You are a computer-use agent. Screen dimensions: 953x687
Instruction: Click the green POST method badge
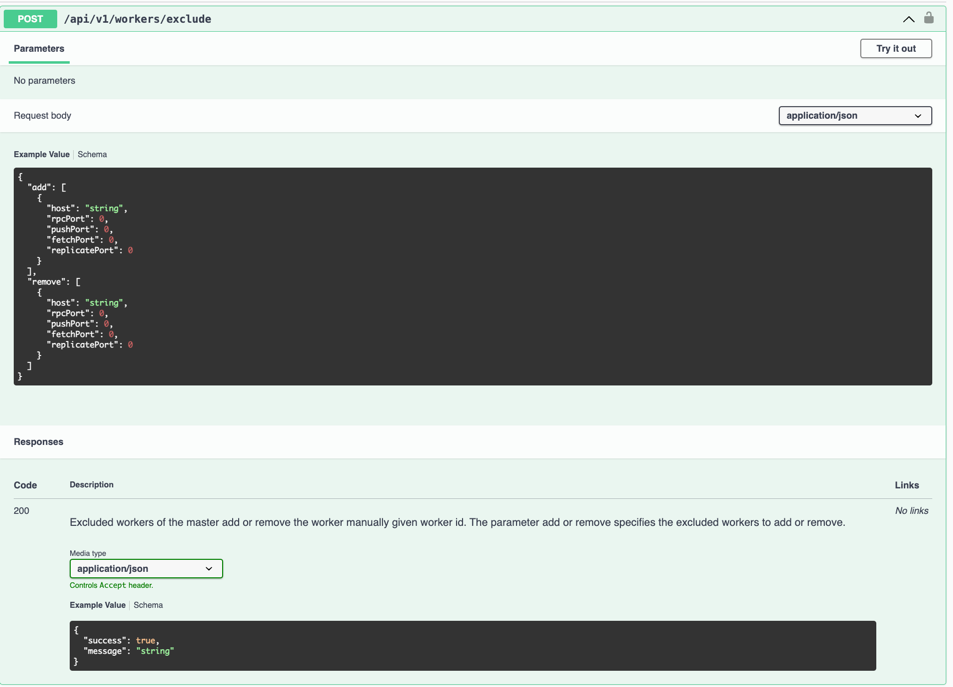(x=30, y=19)
